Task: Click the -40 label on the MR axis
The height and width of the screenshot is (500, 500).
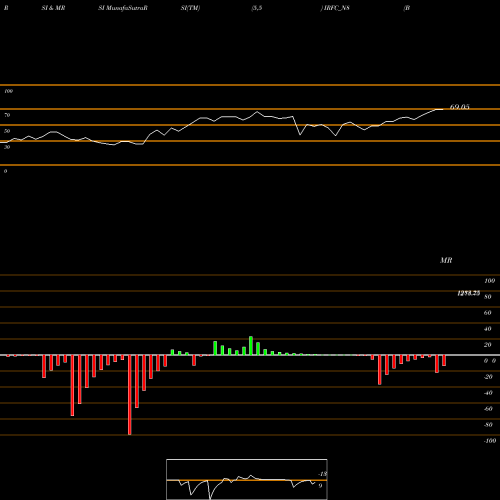Action: (x=488, y=393)
